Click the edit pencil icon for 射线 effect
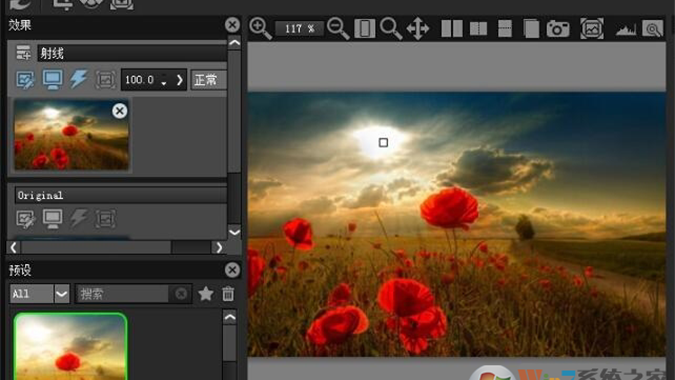 pyautogui.click(x=25, y=80)
